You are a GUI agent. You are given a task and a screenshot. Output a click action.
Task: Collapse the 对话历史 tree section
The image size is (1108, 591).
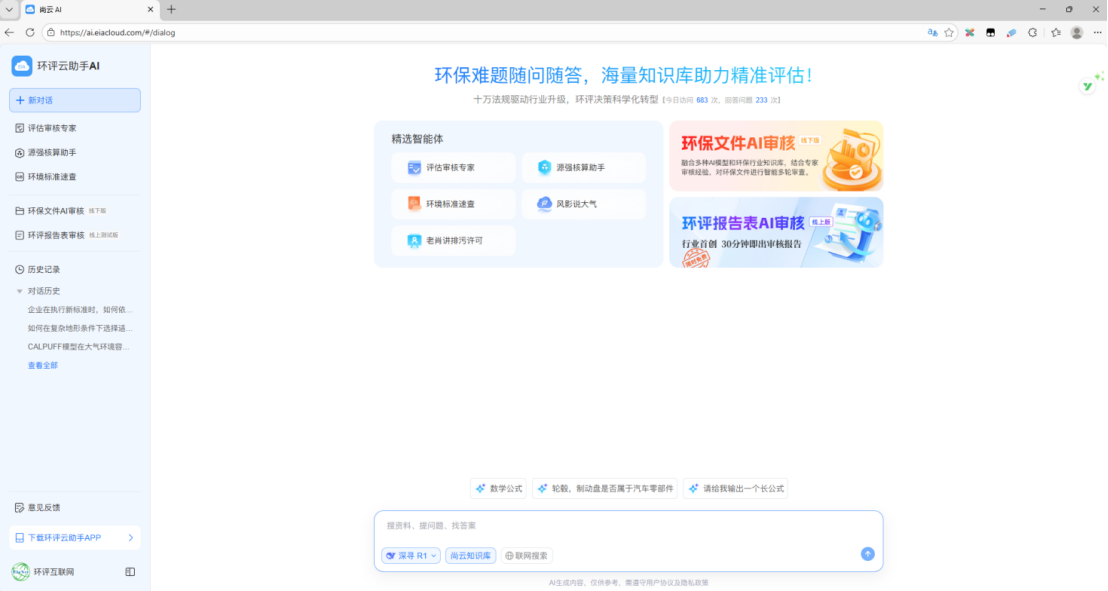click(19, 291)
